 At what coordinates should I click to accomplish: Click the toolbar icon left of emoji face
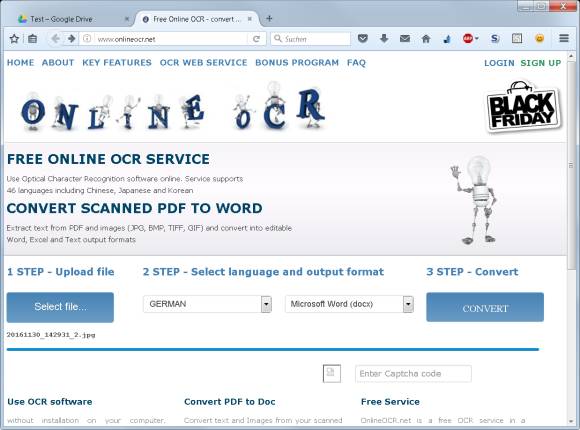click(517, 38)
